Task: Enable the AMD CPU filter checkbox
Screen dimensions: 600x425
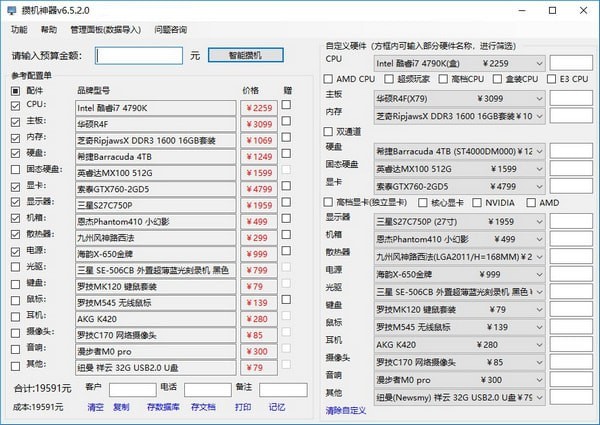Action: [329, 78]
